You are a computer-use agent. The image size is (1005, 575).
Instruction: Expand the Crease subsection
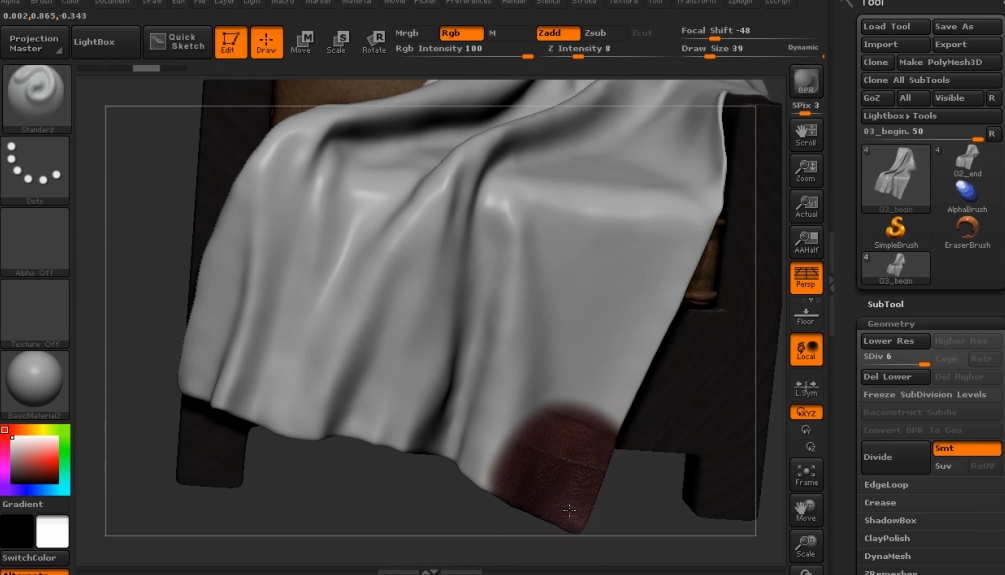coord(879,503)
